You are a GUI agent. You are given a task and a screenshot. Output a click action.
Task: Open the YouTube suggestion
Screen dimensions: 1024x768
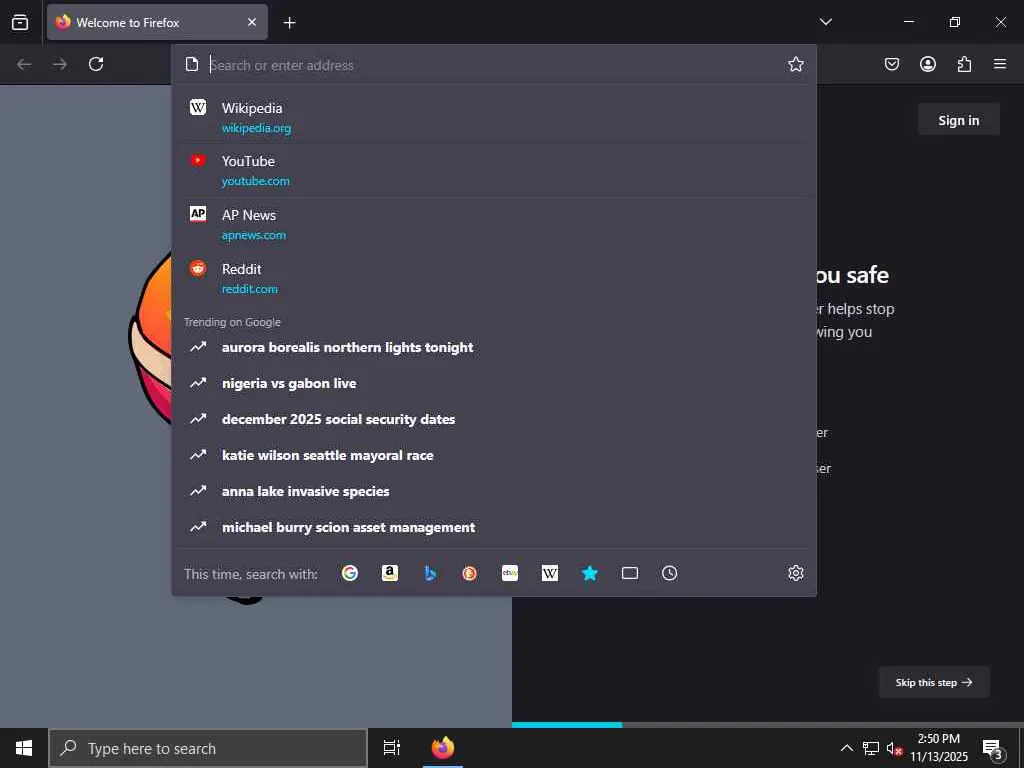[494, 170]
